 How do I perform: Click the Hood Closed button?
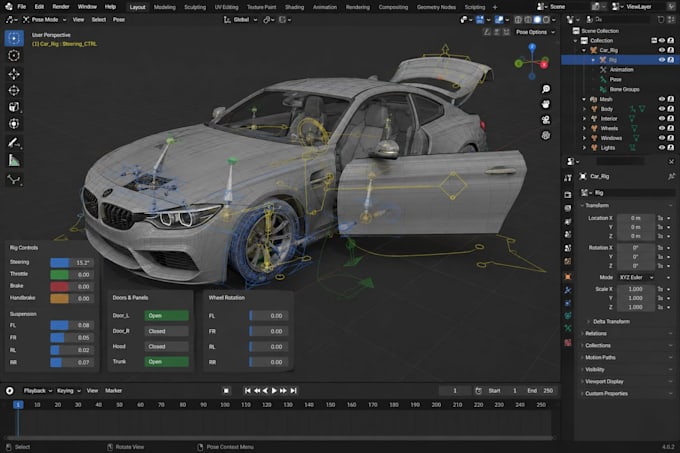click(x=167, y=346)
